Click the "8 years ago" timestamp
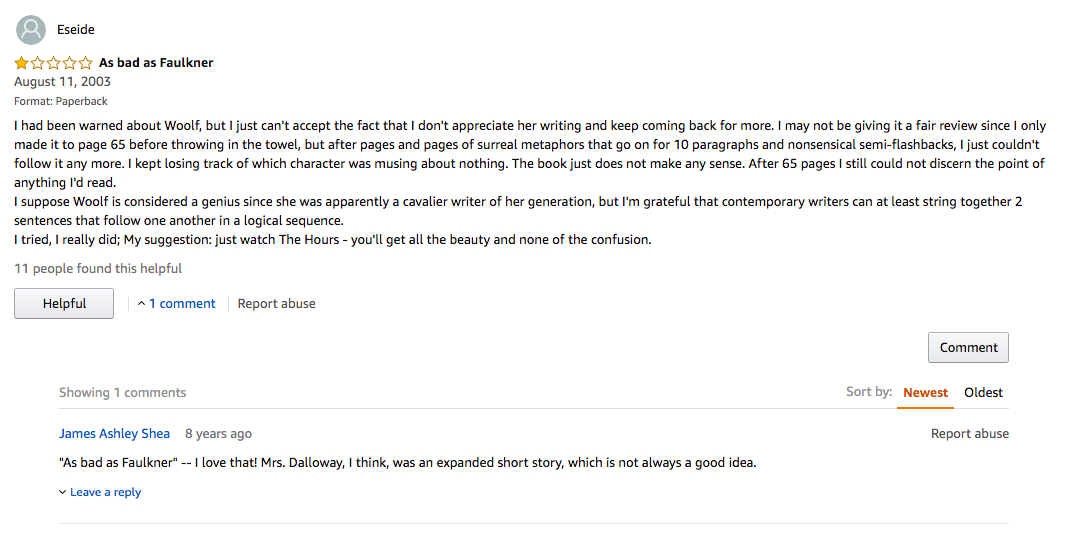The image size is (1084, 538). click(218, 434)
